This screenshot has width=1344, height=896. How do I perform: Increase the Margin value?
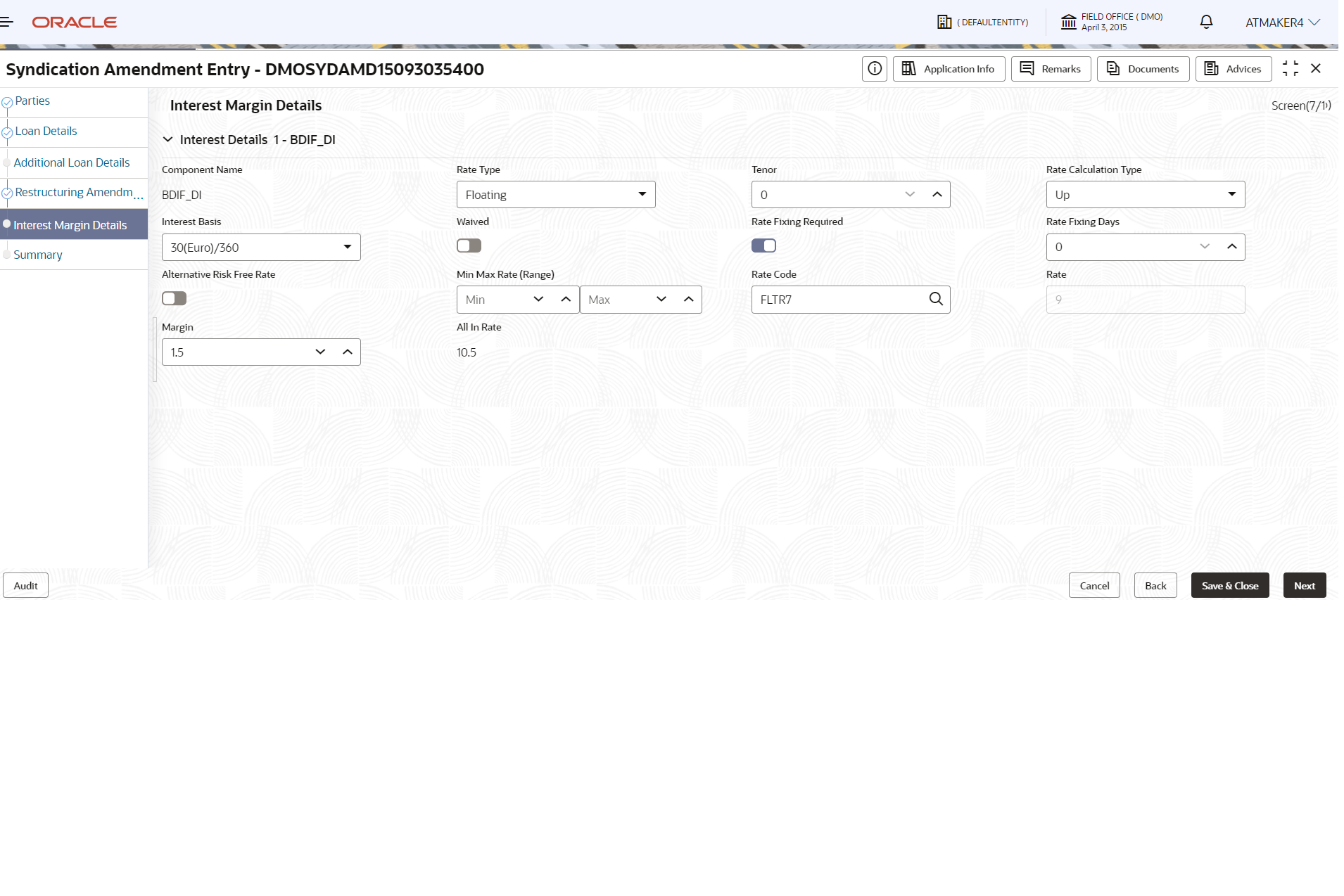[x=348, y=352]
